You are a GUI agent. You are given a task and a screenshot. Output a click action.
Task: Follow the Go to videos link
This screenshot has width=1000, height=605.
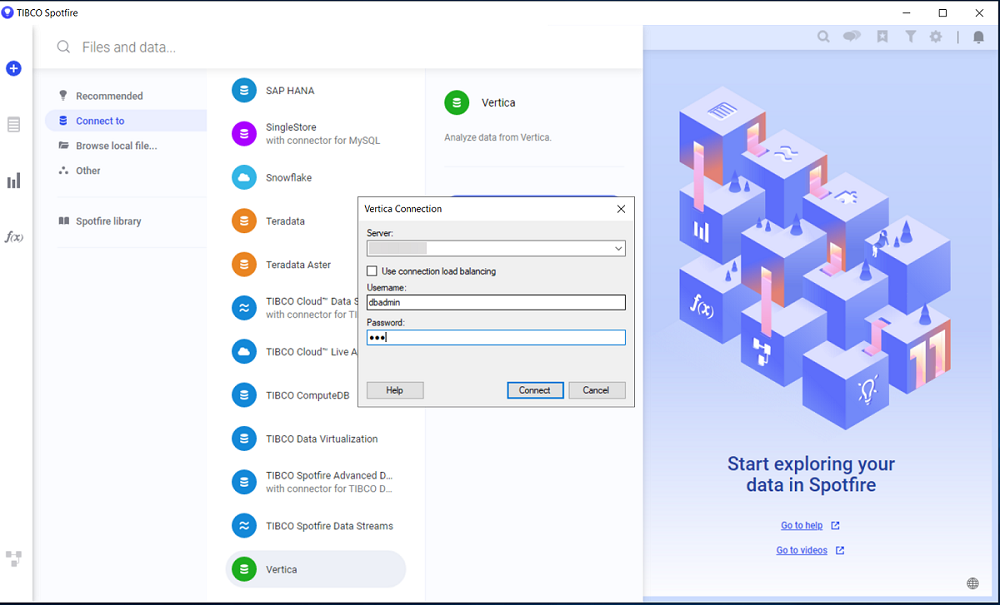tap(804, 549)
